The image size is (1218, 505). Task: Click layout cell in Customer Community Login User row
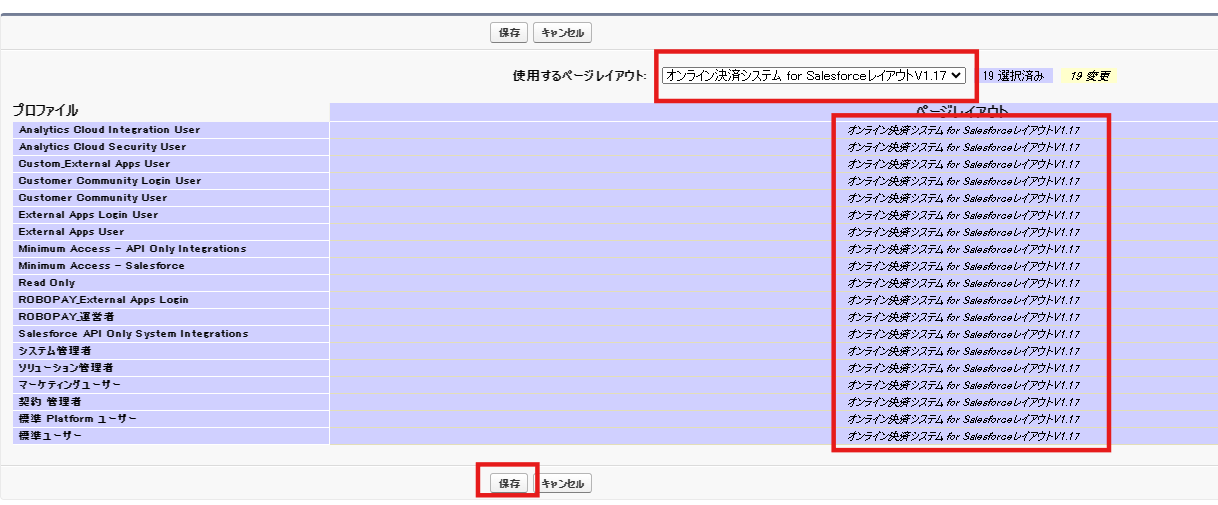(x=964, y=181)
